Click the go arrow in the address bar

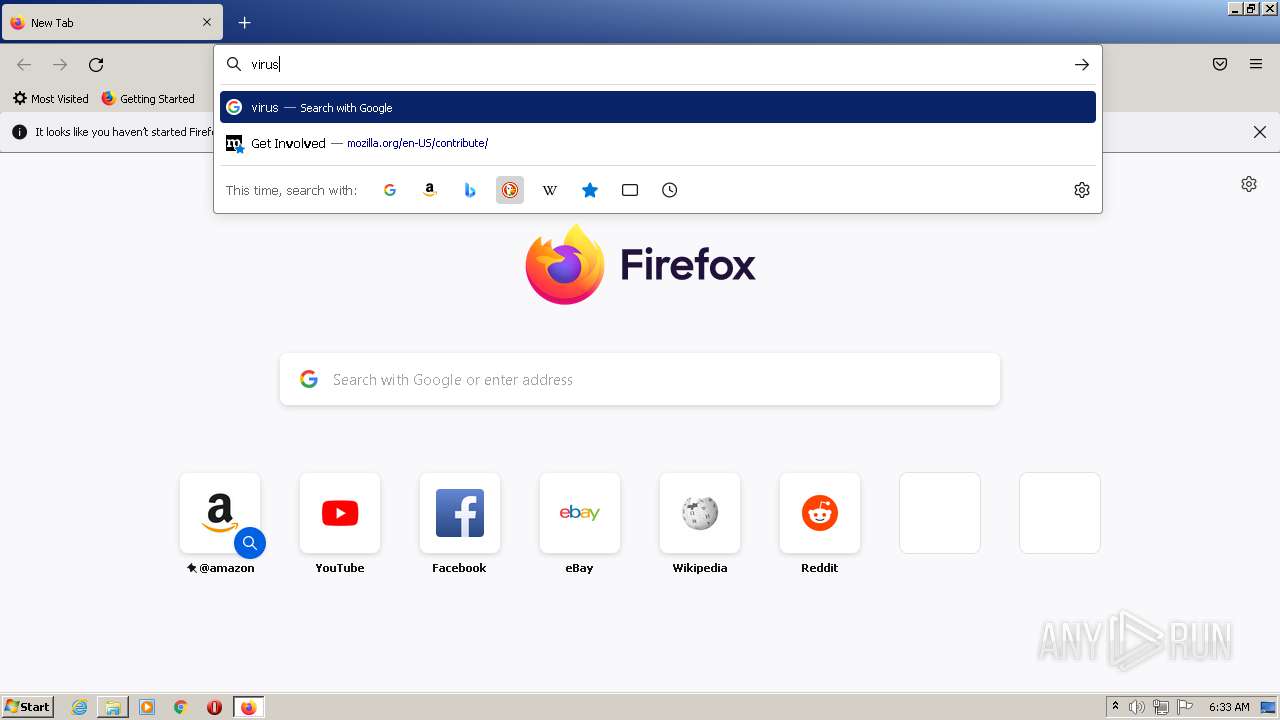(x=1082, y=64)
